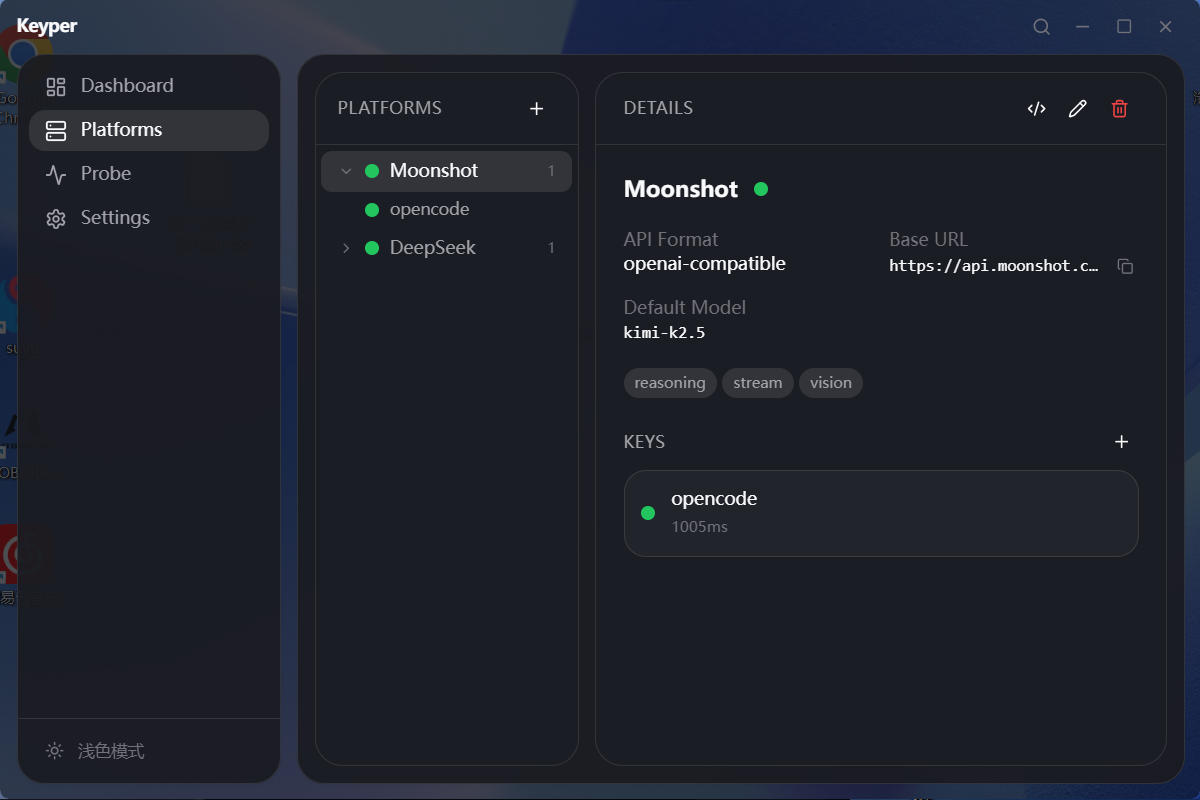Maximize the Keyper window
The width and height of the screenshot is (1200, 800).
click(1124, 27)
